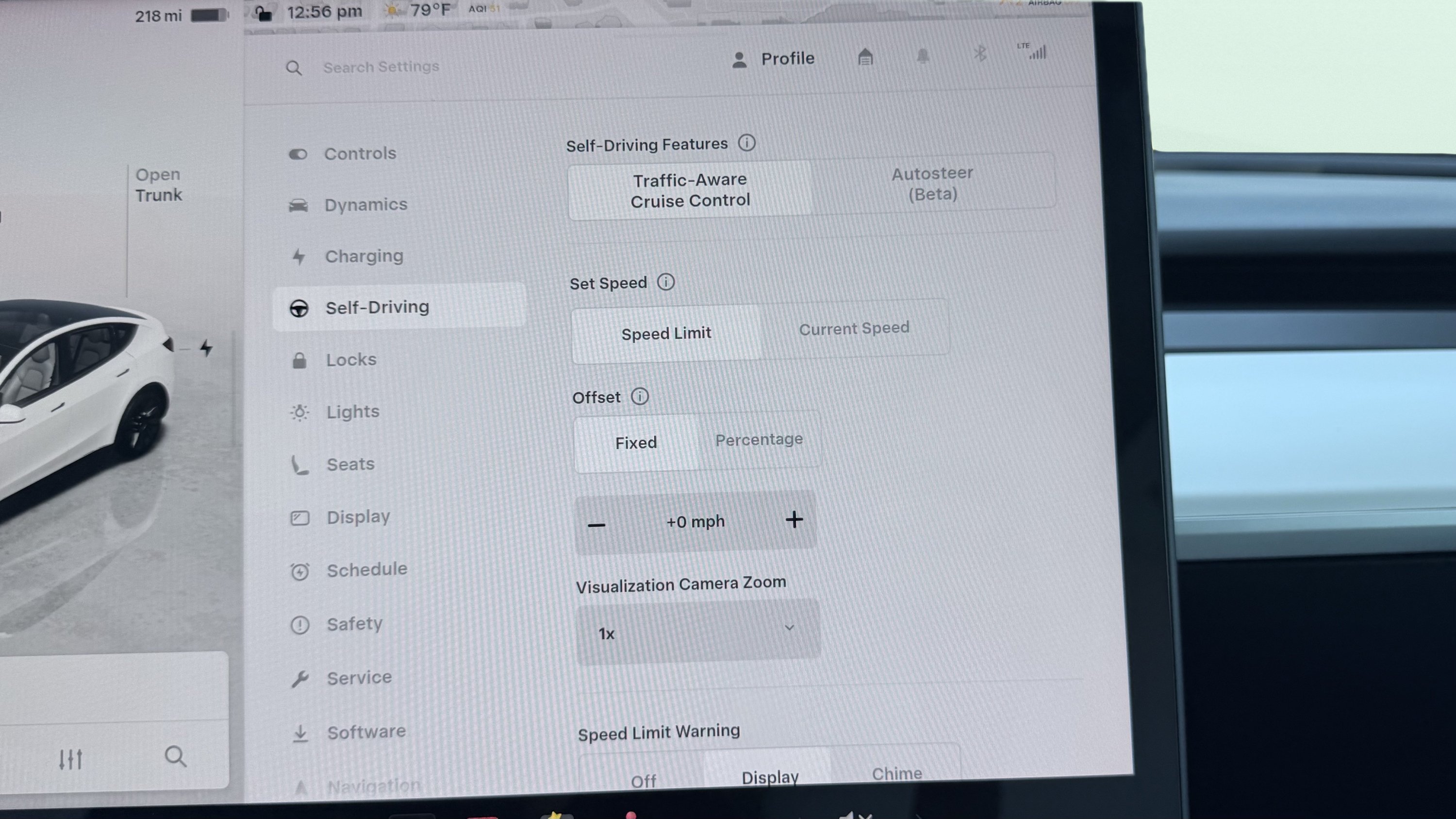
Task: Set speed mode to Speed Limit
Action: click(x=666, y=334)
